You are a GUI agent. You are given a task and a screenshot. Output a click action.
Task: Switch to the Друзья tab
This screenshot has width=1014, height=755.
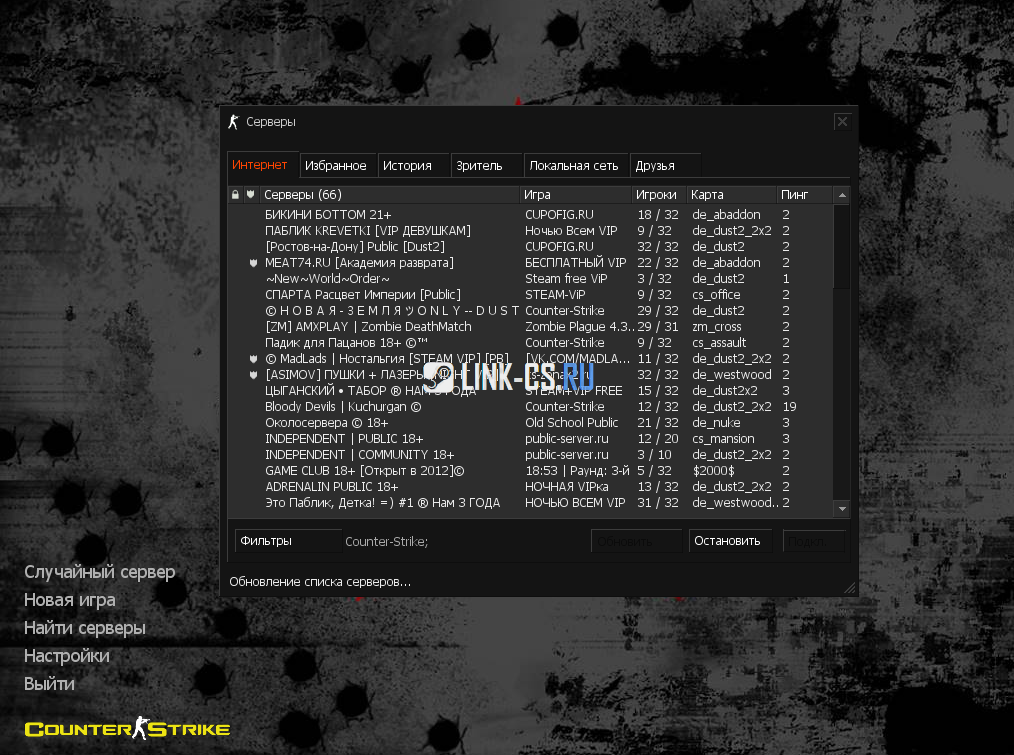(665, 166)
